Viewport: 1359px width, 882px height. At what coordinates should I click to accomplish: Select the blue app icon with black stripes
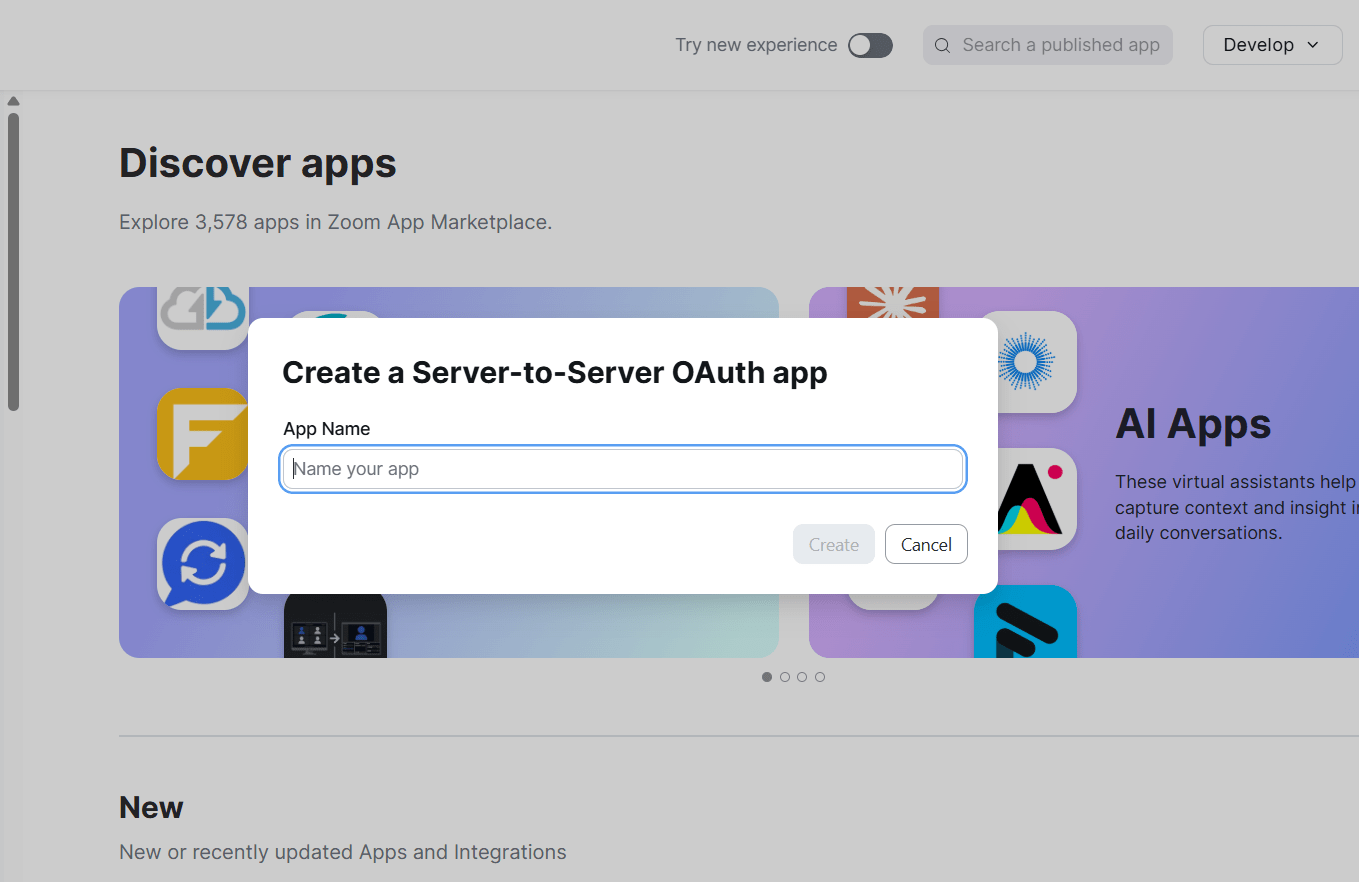coord(1025,621)
